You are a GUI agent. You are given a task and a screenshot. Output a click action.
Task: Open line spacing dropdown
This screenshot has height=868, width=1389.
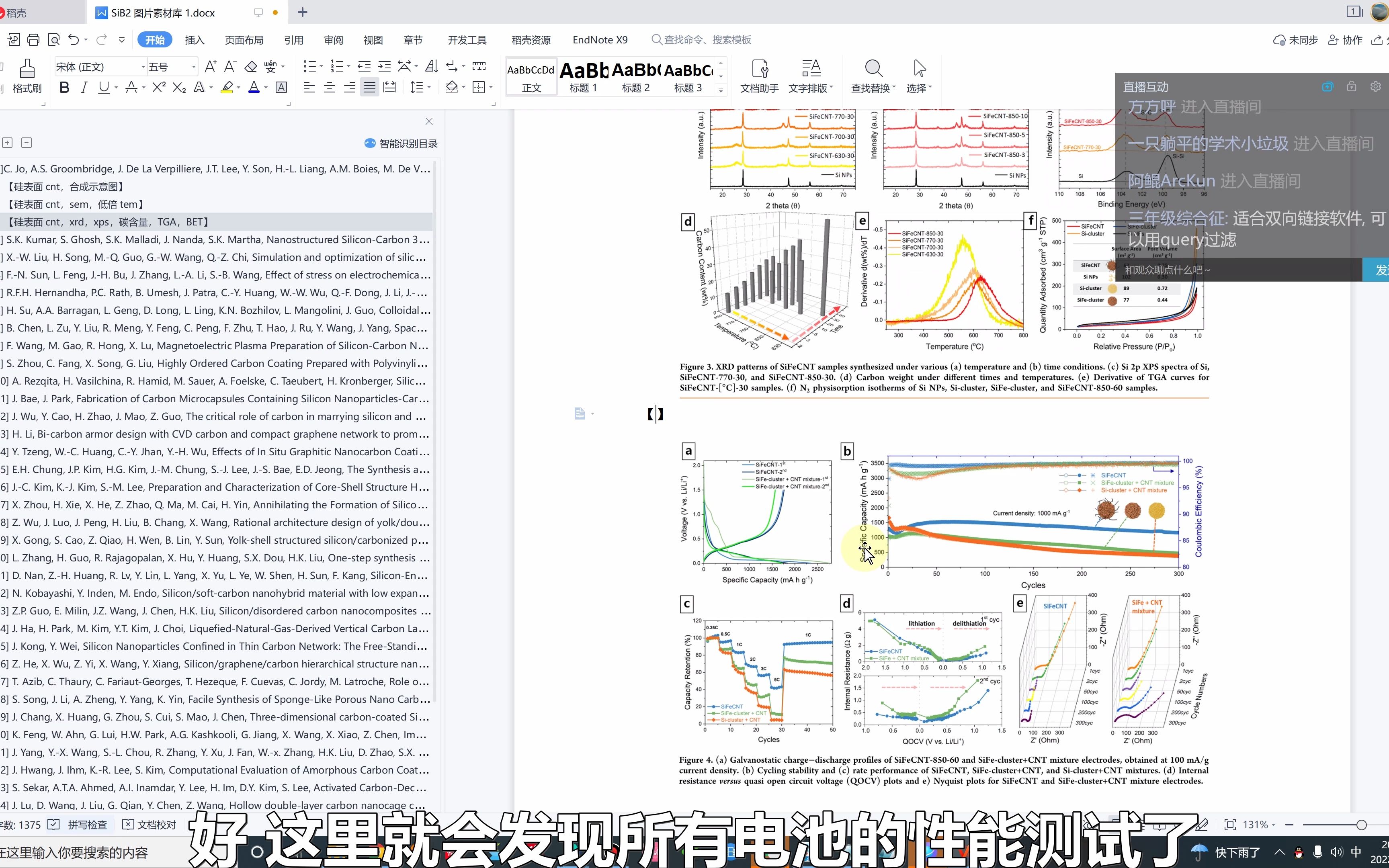[428, 87]
